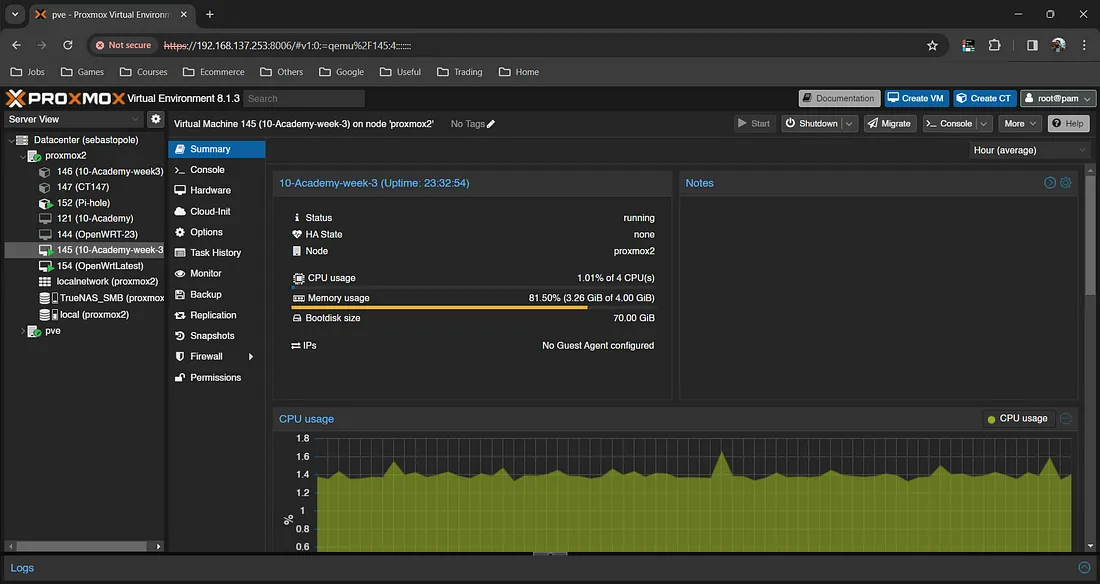Open the Hour (average) timeframe dropdown
This screenshot has width=1100, height=584.
(x=1029, y=150)
